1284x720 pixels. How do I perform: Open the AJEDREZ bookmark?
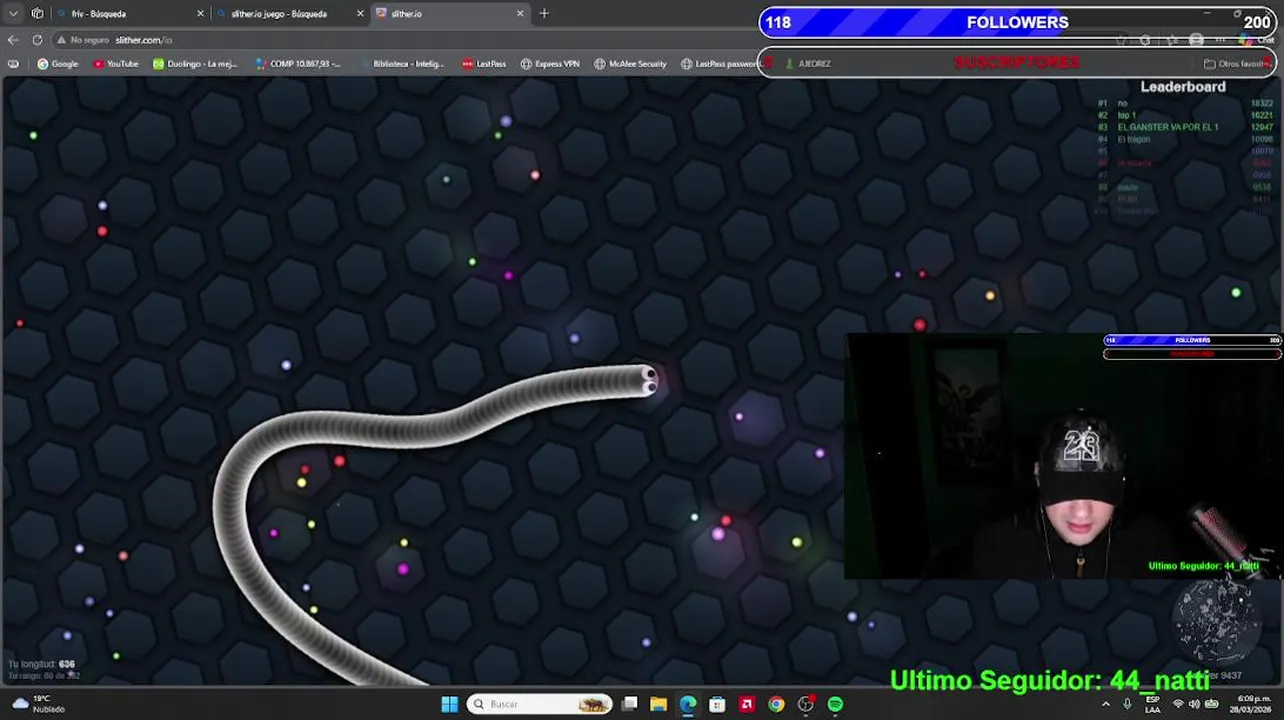tap(808, 64)
